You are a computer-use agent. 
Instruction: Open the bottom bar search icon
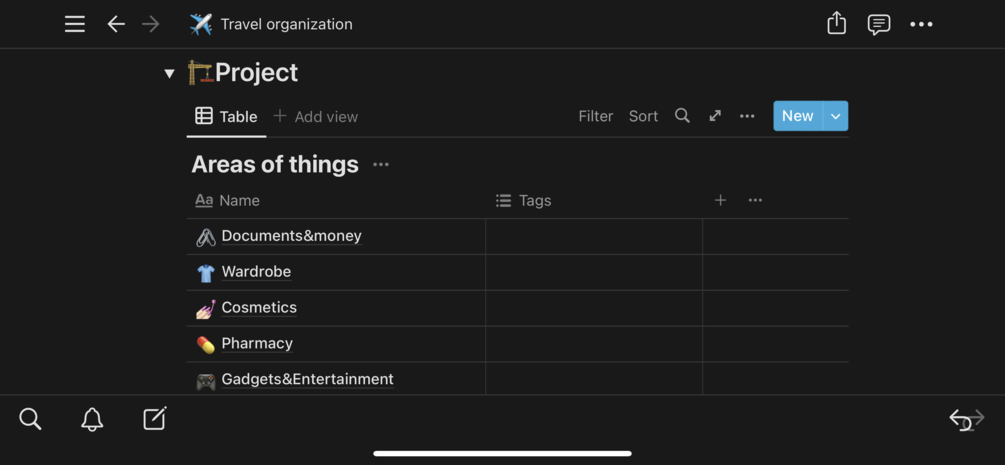30,419
